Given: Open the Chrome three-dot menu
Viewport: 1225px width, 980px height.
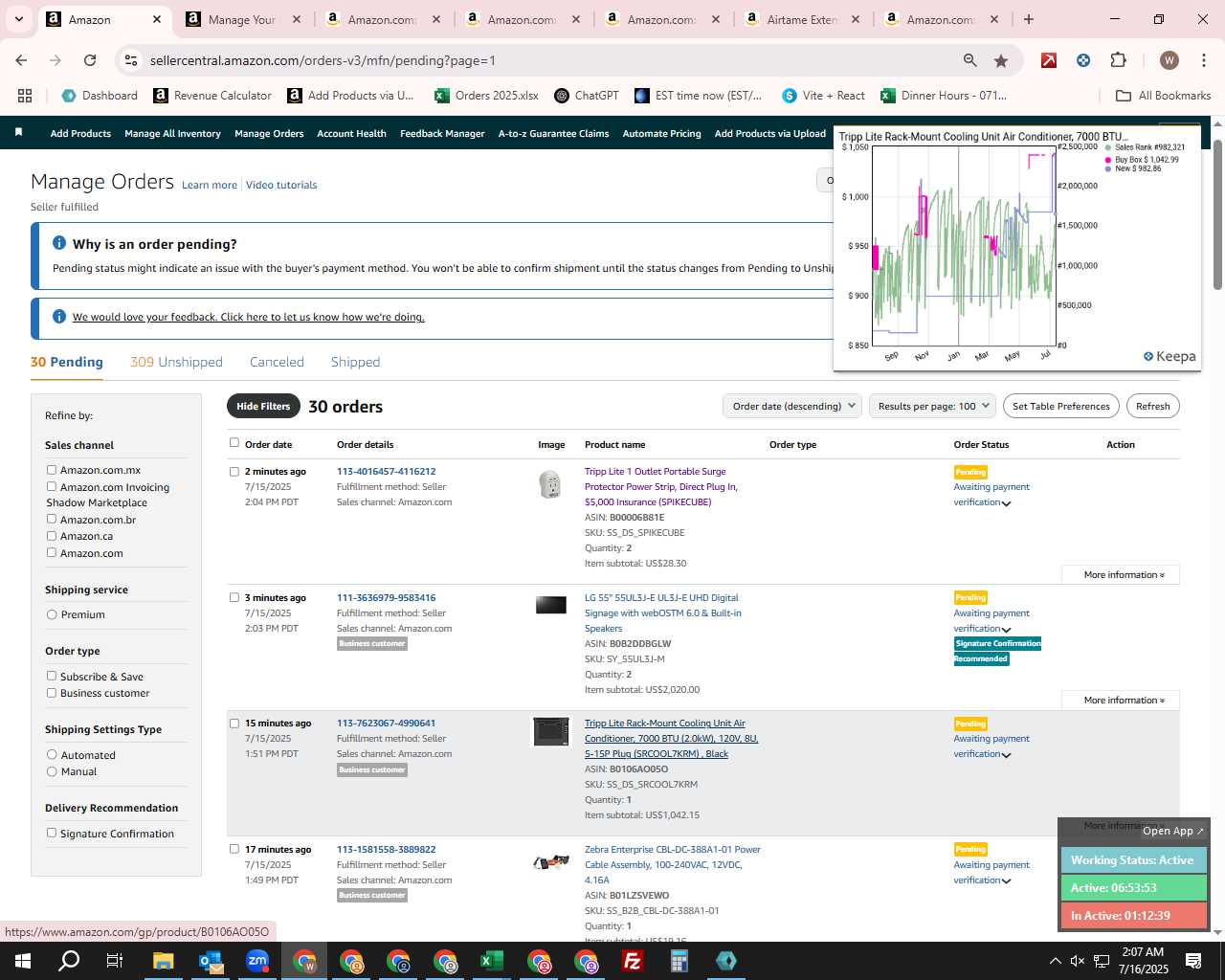Looking at the screenshot, I should pos(1203,60).
